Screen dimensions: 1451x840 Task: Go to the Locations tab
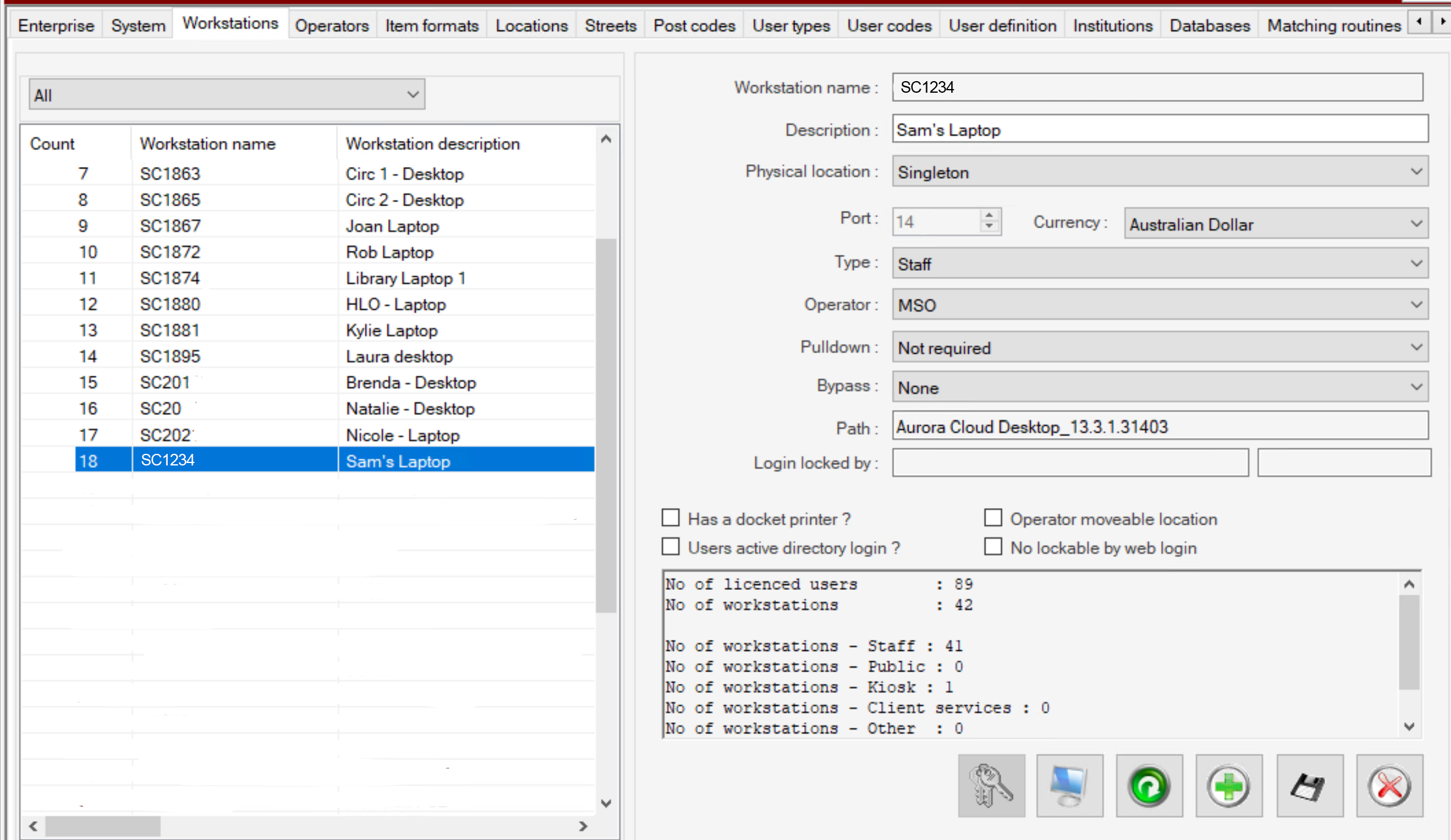(x=531, y=26)
